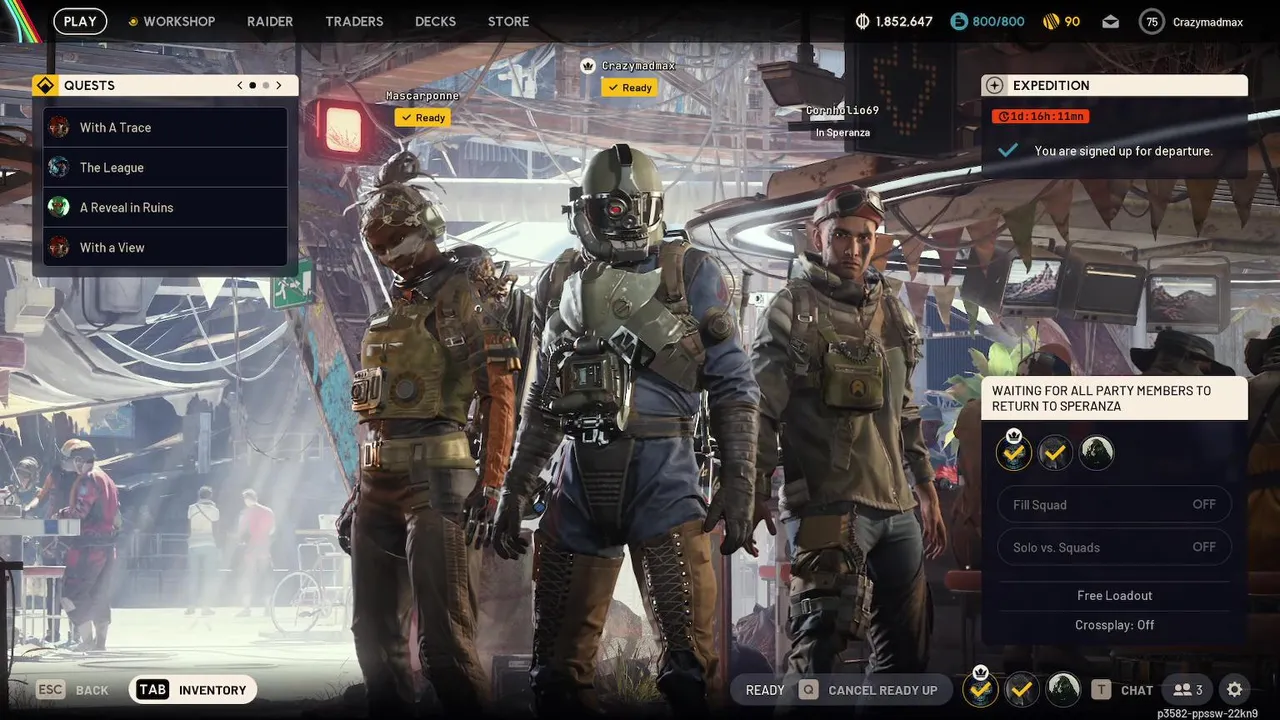Click the waiting for party members banner
The width and height of the screenshot is (1280, 720).
1114,398
